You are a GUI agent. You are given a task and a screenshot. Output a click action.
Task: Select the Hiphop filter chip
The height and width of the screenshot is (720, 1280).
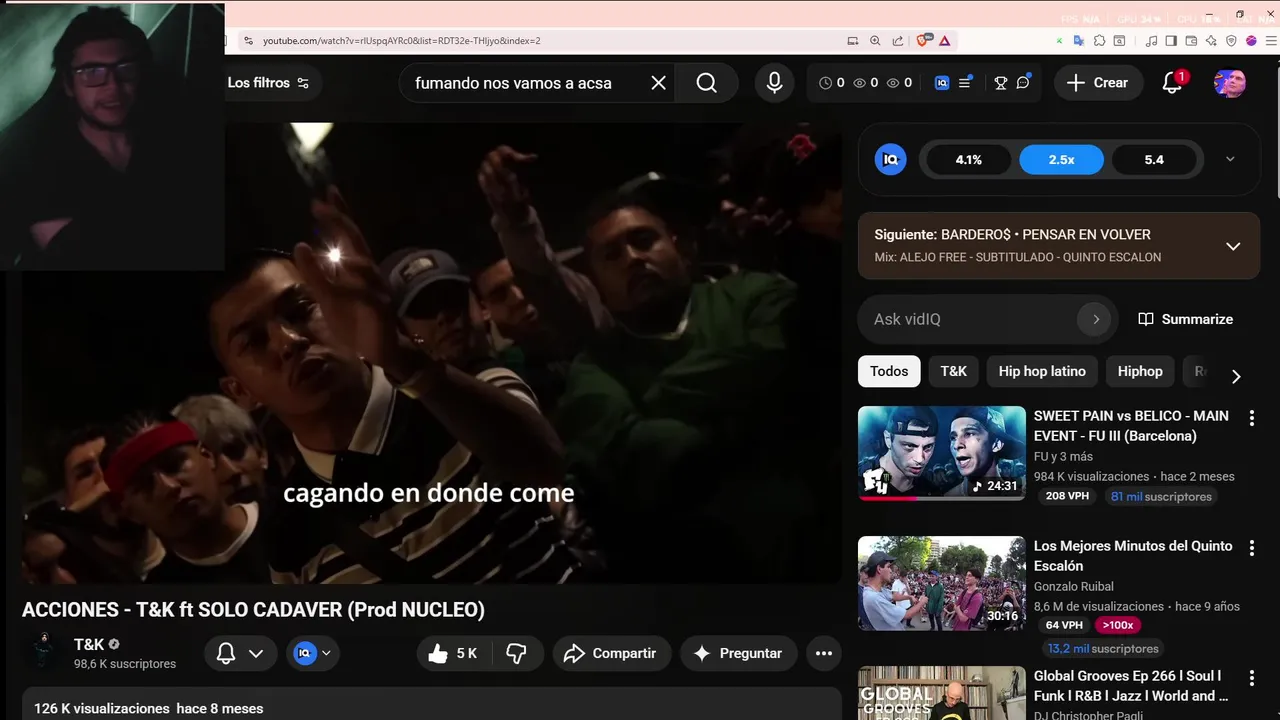pyautogui.click(x=1140, y=371)
